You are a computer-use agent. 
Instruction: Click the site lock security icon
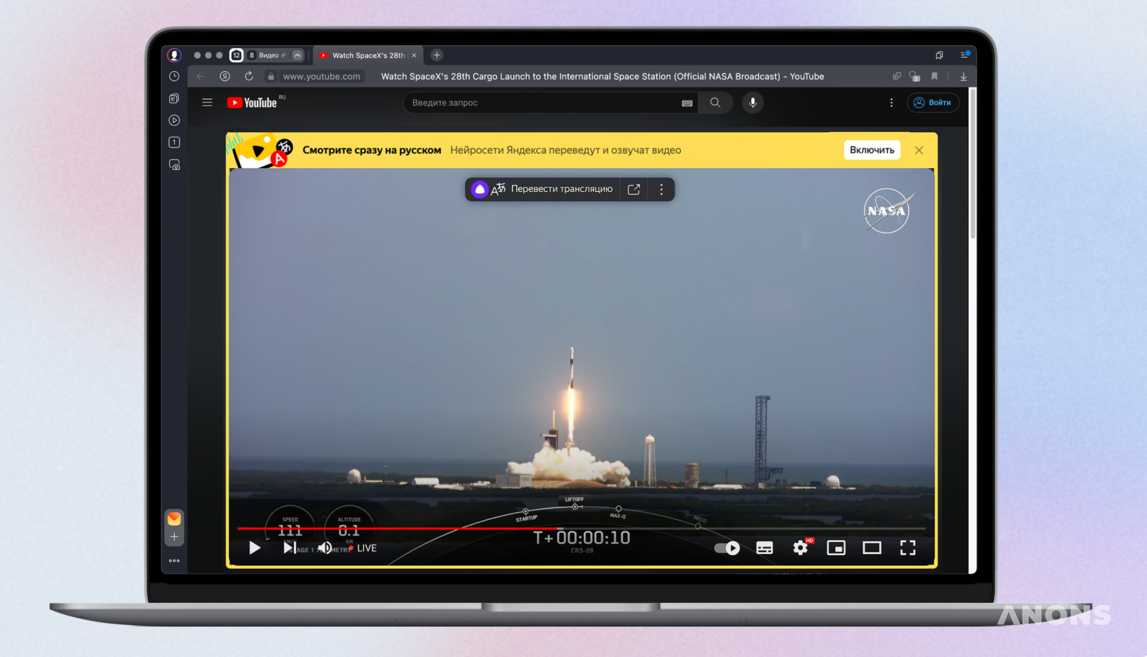[x=271, y=76]
